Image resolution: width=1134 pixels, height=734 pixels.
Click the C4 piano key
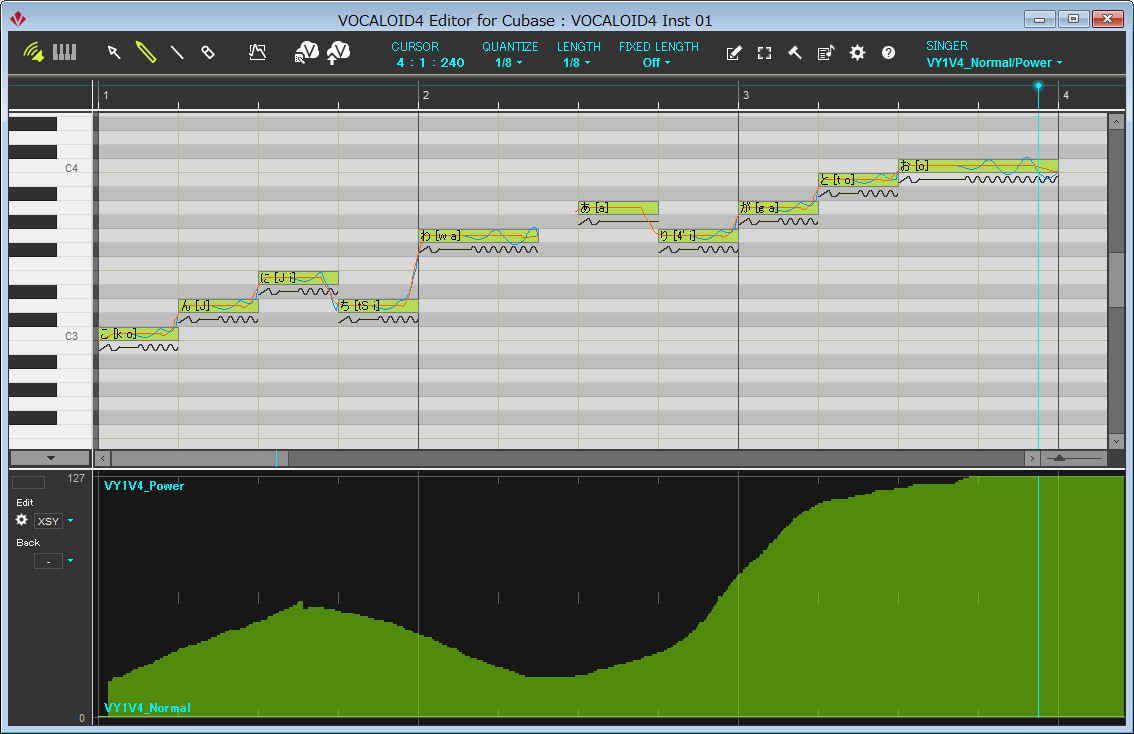coord(51,168)
